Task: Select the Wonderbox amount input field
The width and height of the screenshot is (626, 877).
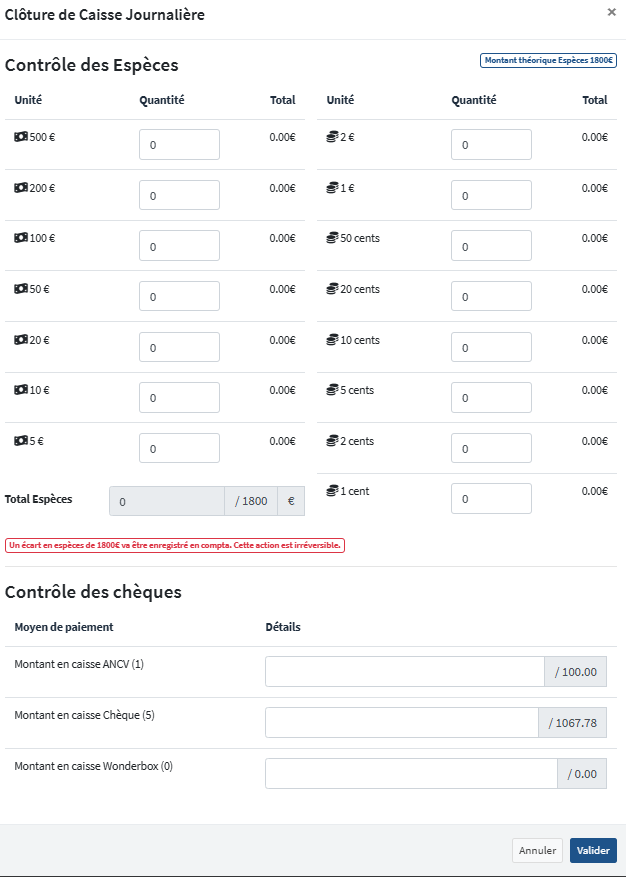Action: tap(410, 774)
